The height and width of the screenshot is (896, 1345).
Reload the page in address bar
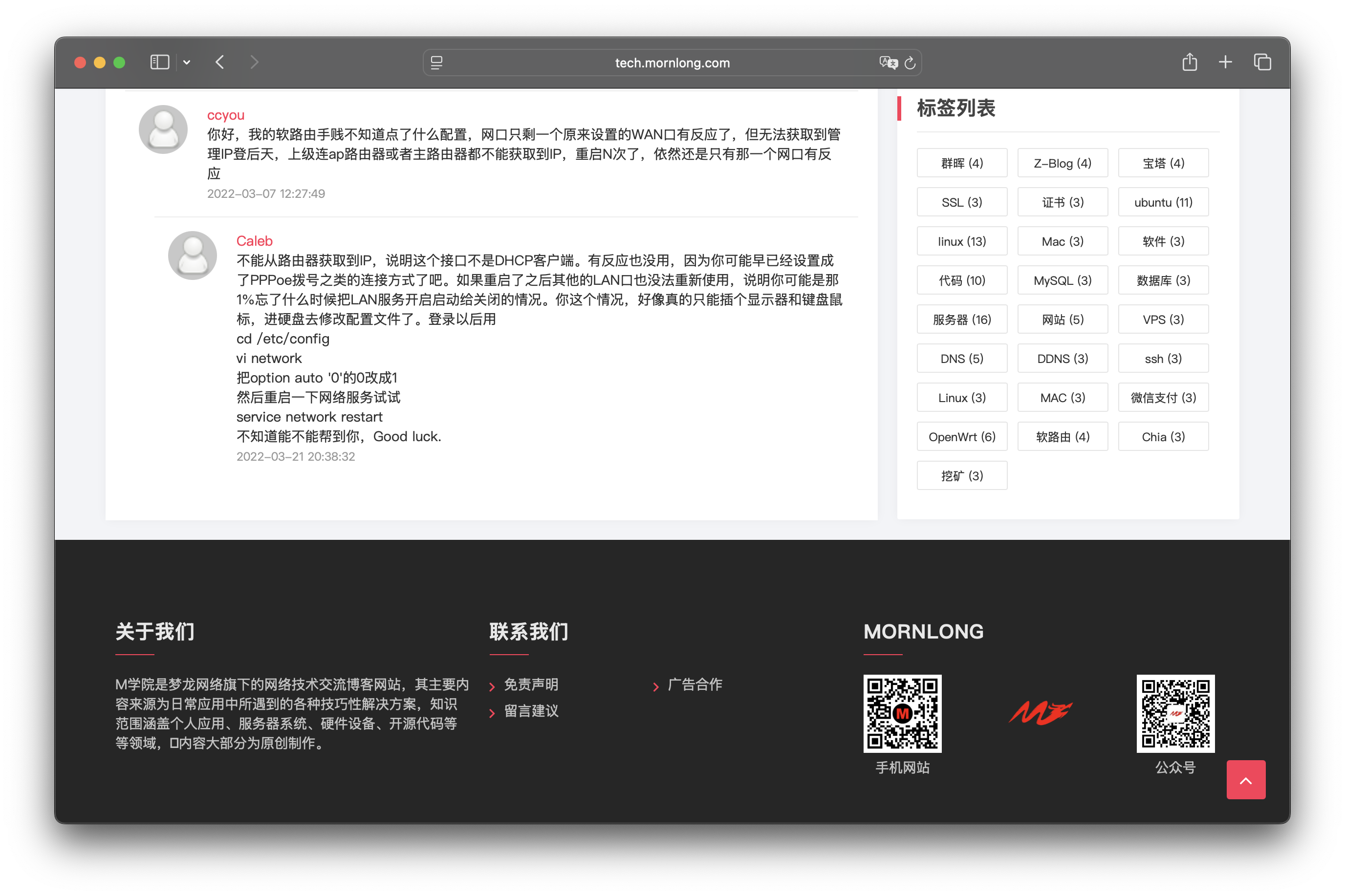point(910,63)
